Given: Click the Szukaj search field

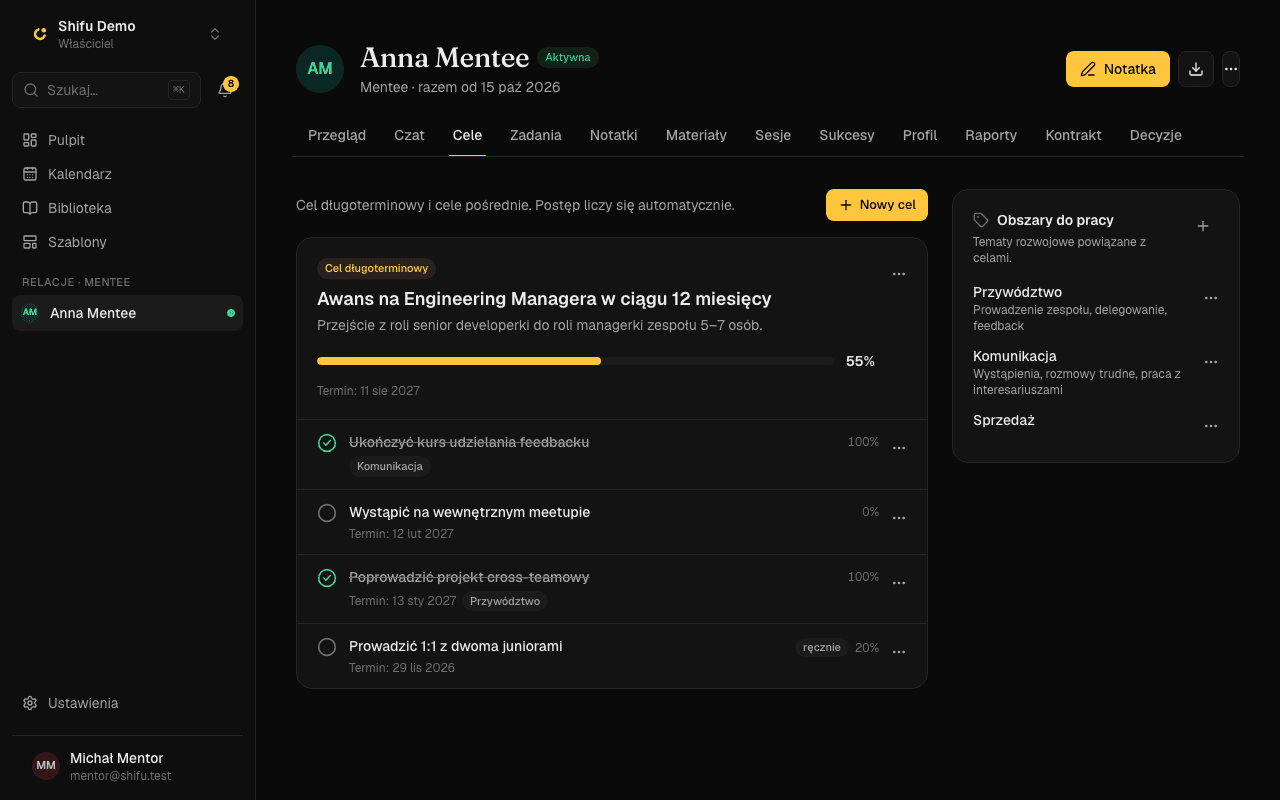Looking at the screenshot, I should pyautogui.click(x=106, y=90).
